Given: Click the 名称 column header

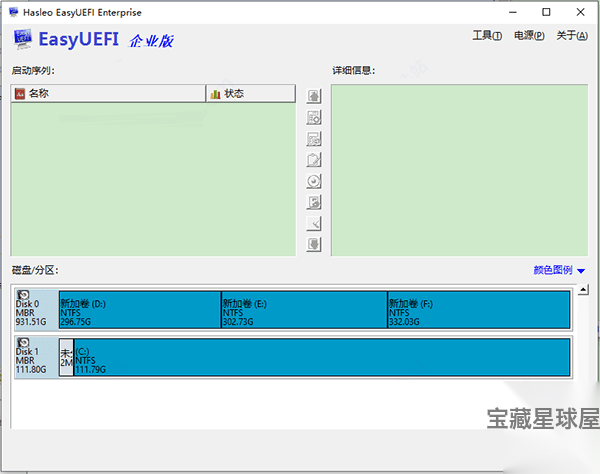Looking at the screenshot, I should pyautogui.click(x=108, y=93).
